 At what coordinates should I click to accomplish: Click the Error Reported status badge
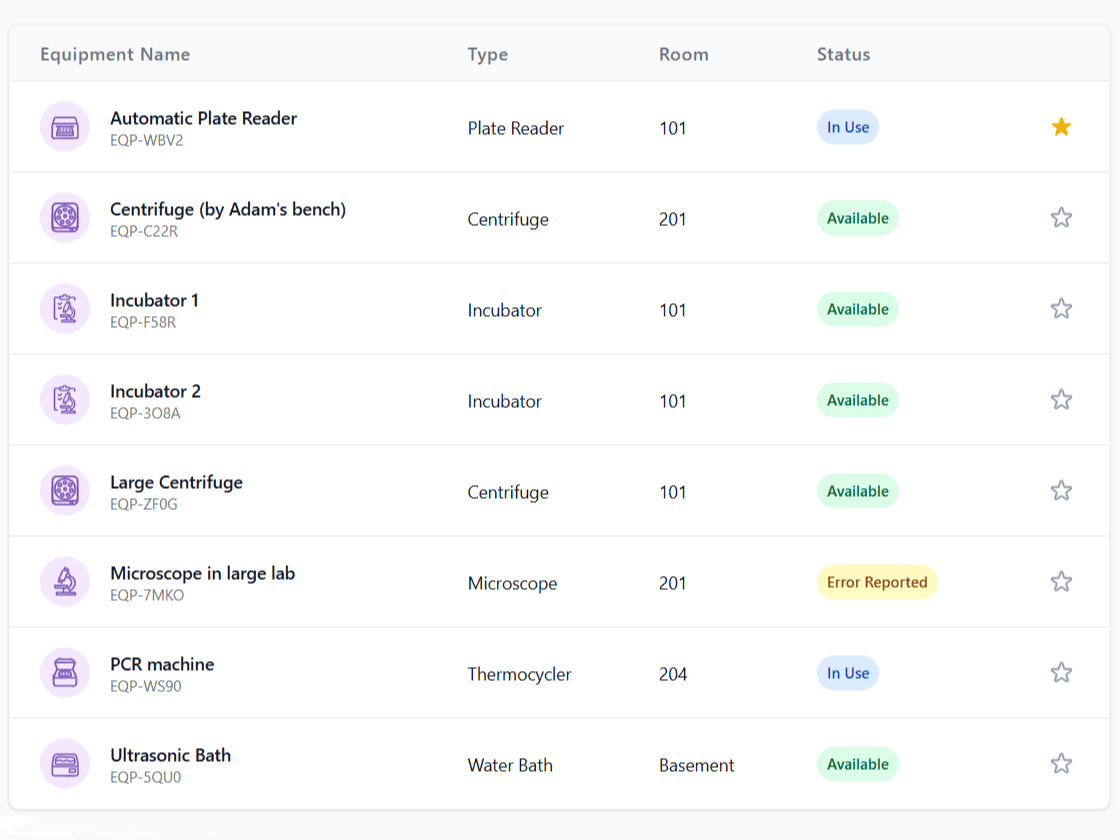click(877, 582)
